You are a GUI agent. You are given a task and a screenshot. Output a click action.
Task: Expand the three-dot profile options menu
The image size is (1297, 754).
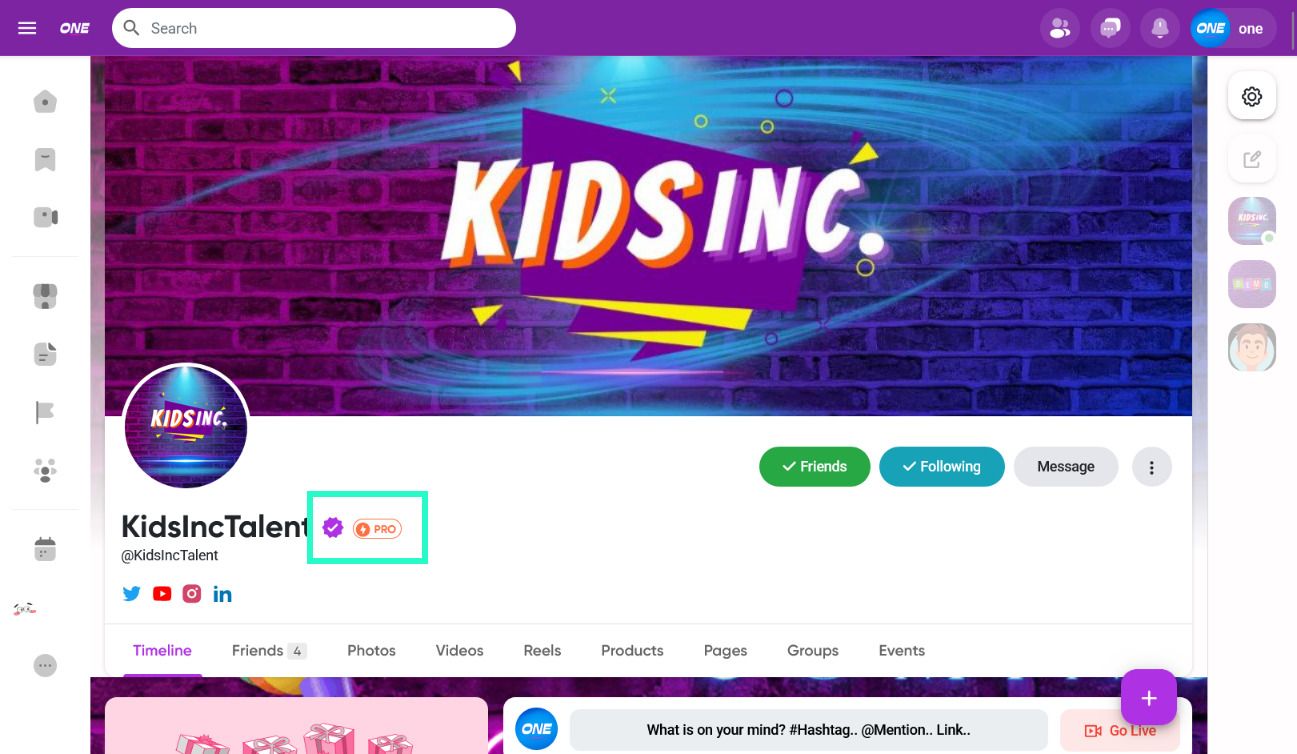tap(1152, 467)
